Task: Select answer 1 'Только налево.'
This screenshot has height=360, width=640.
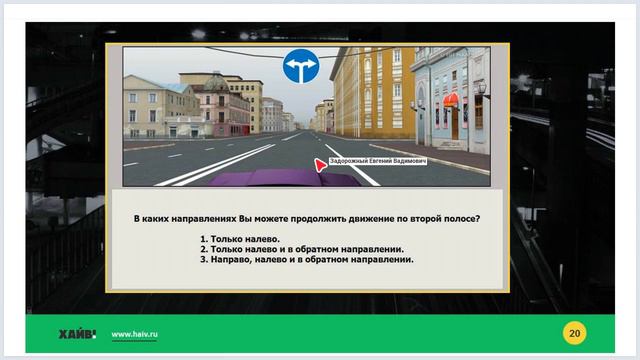Action: [240, 239]
